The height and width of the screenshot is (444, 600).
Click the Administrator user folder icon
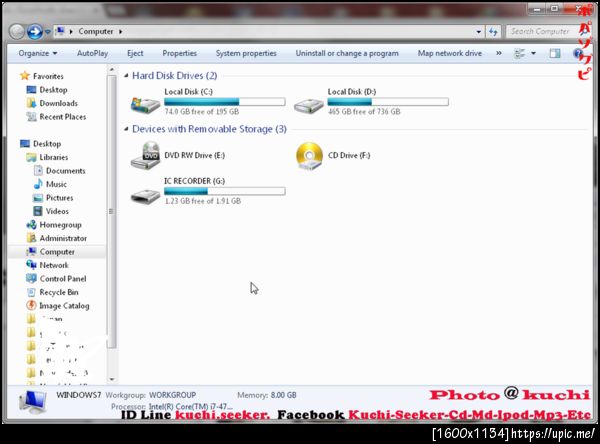(x=31, y=238)
